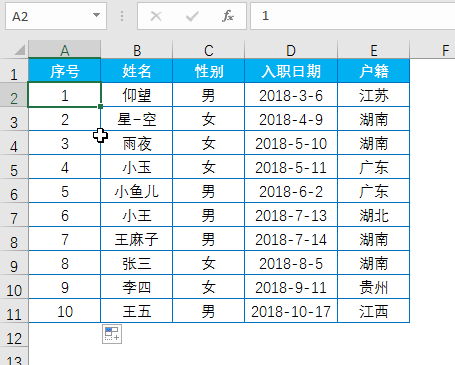Click the 户籍 header cell
455x365 pixels.
374,71
